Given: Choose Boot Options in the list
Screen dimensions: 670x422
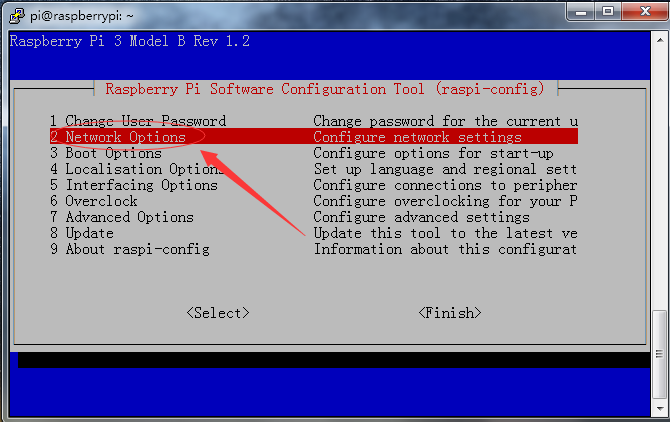Looking at the screenshot, I should [x=113, y=153].
